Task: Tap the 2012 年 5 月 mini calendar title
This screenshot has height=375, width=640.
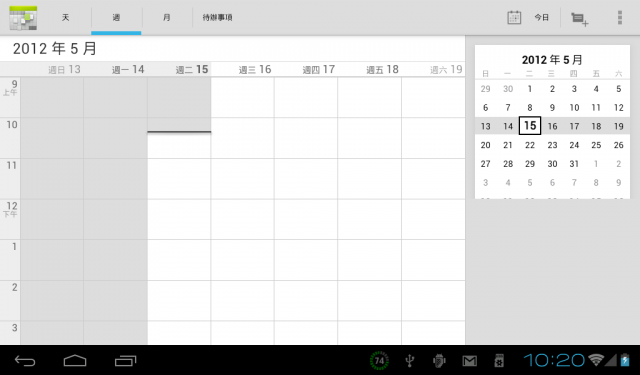Action: (x=552, y=60)
